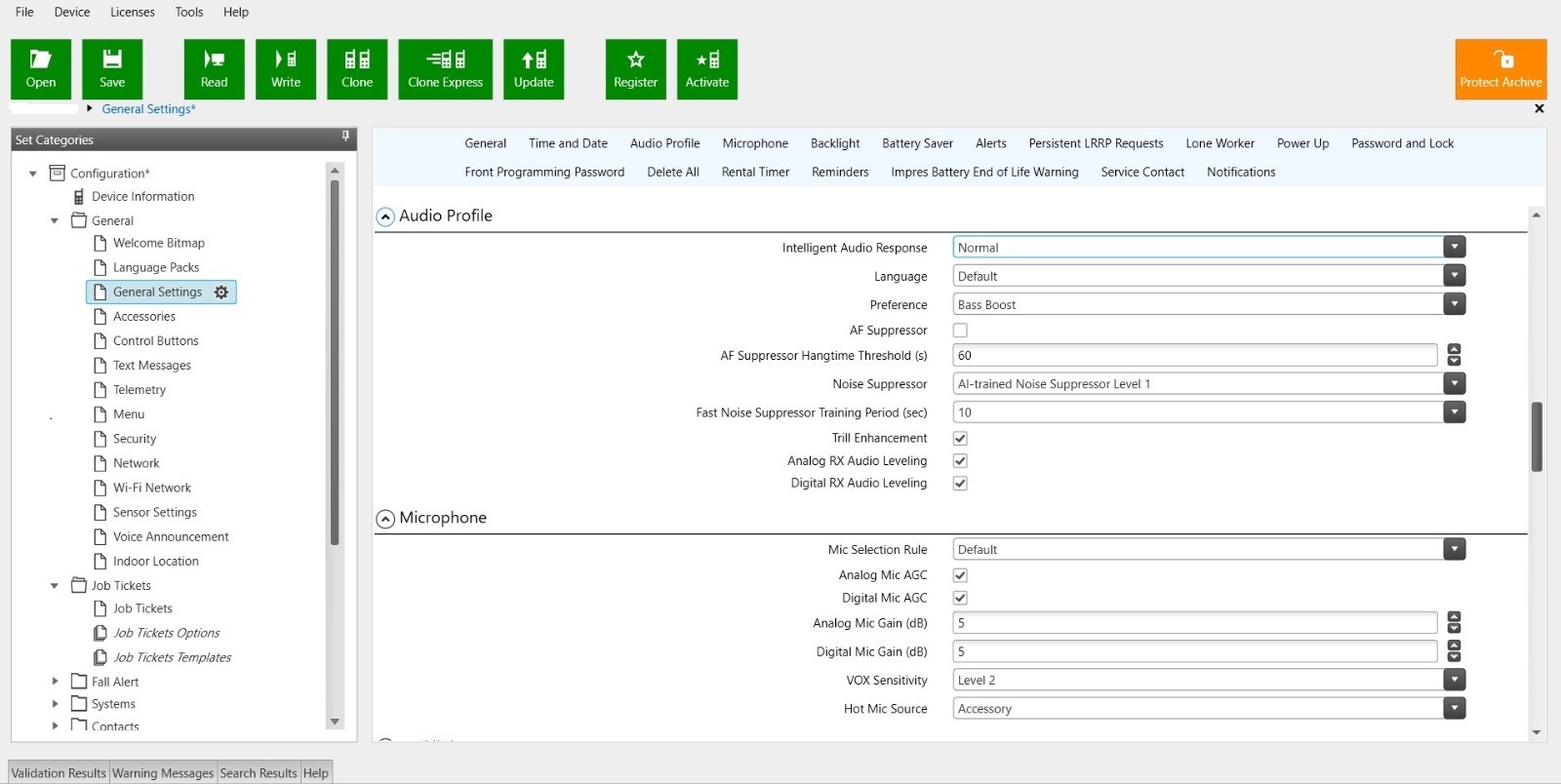Open the Register star icon
Image resolution: width=1561 pixels, height=784 pixels.
point(635,69)
